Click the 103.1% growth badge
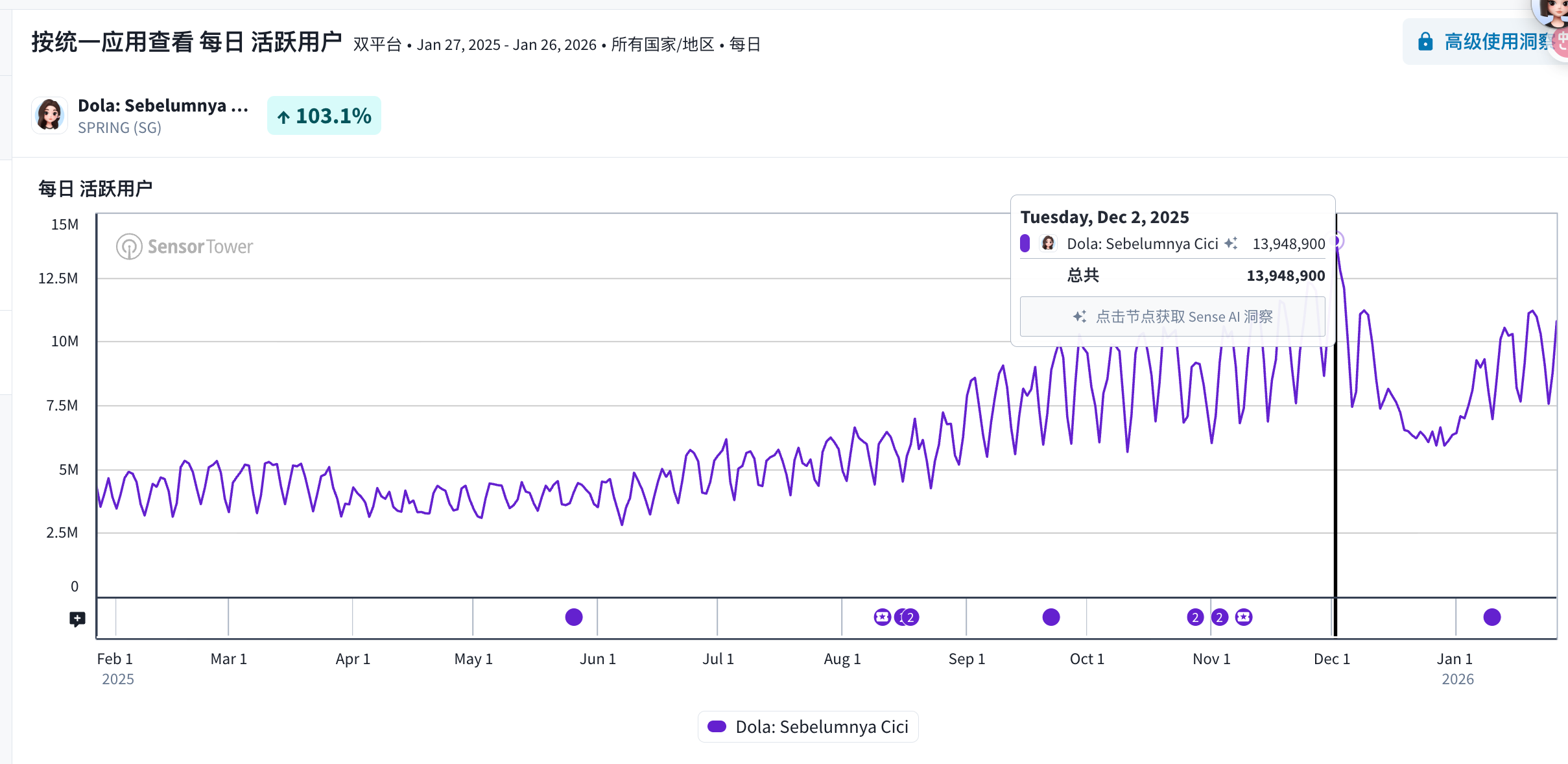The image size is (1568, 764). click(324, 115)
